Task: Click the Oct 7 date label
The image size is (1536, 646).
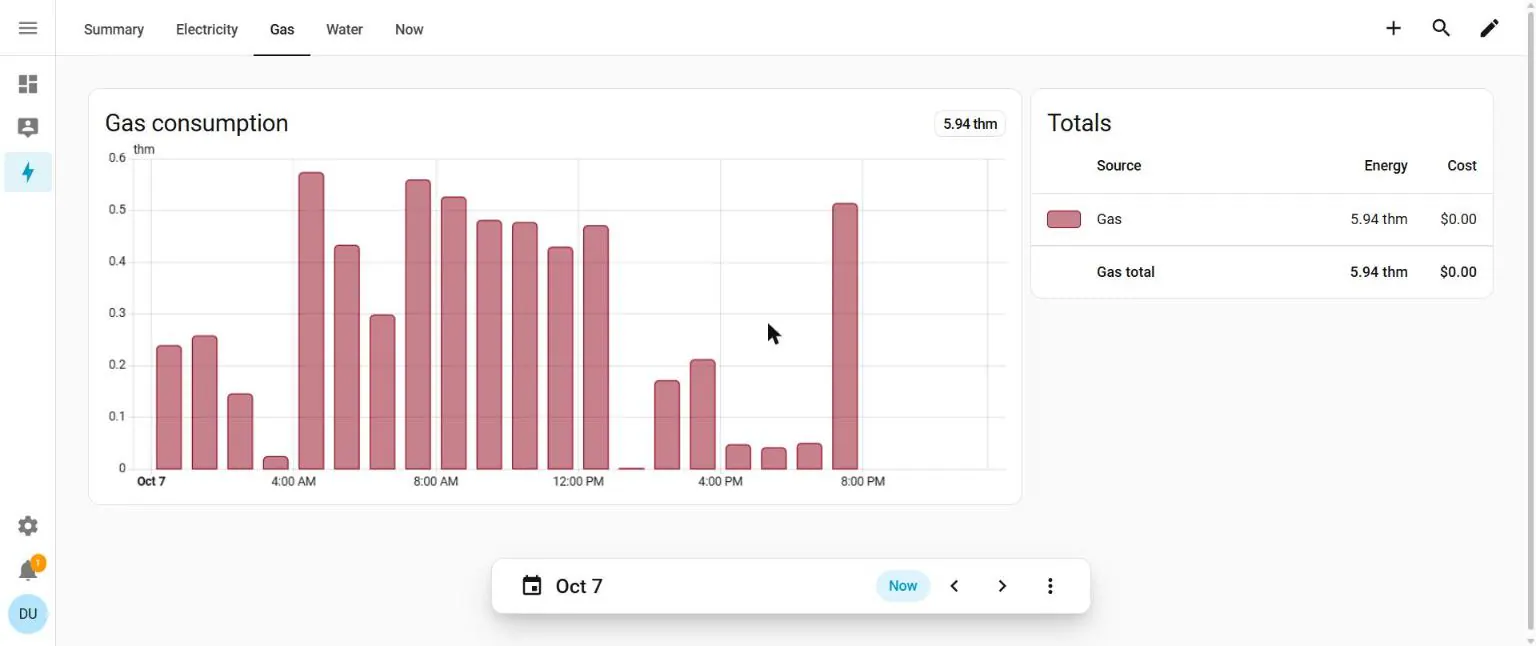Action: pos(579,586)
